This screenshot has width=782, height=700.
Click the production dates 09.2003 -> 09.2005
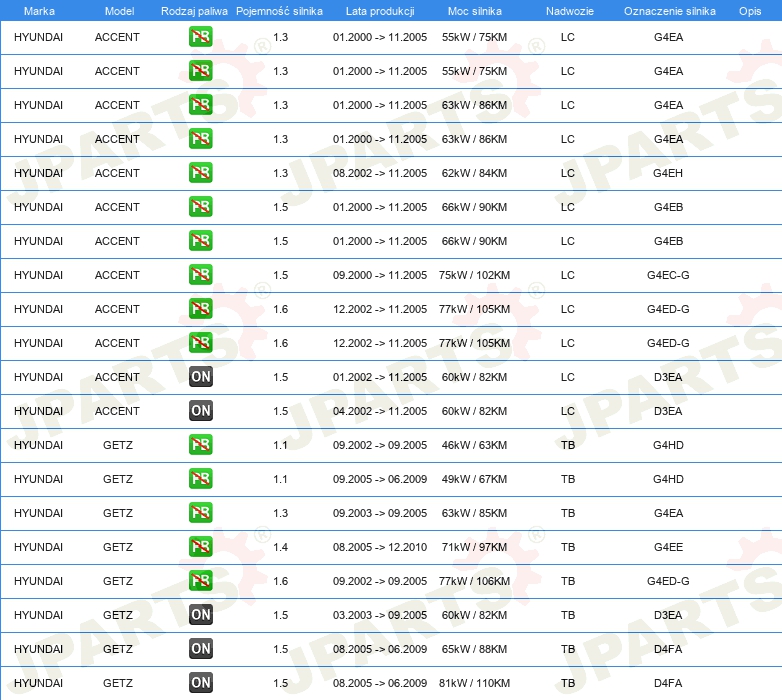[380, 513]
